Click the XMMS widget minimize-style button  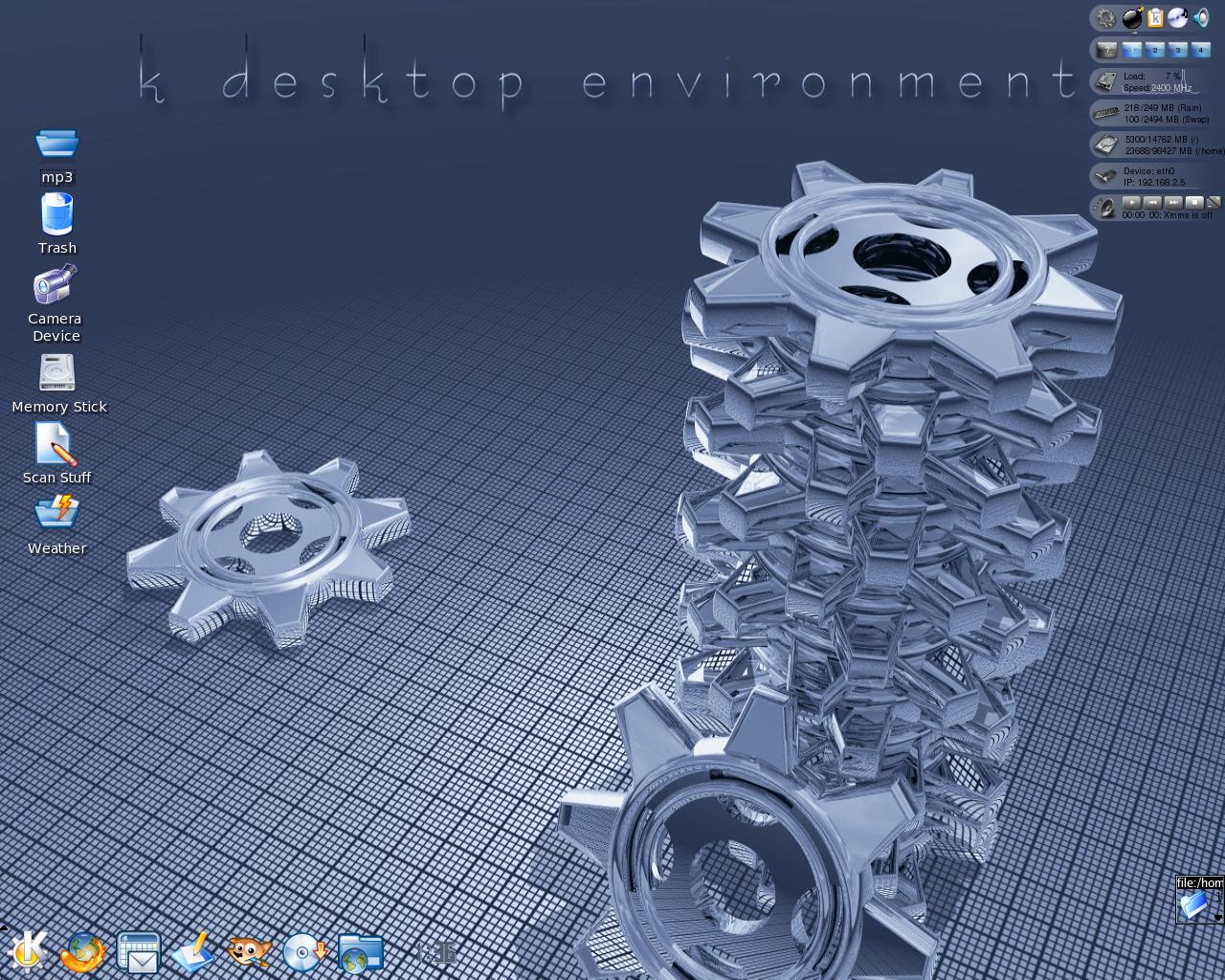point(1214,202)
